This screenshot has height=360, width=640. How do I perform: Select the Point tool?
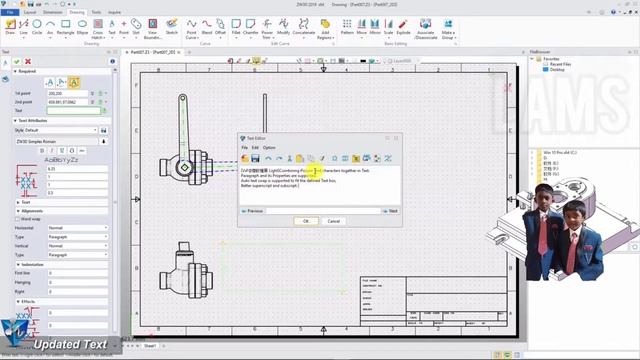124,27
